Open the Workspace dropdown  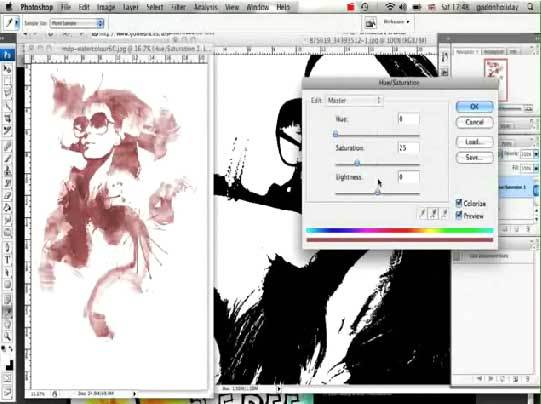[x=397, y=22]
